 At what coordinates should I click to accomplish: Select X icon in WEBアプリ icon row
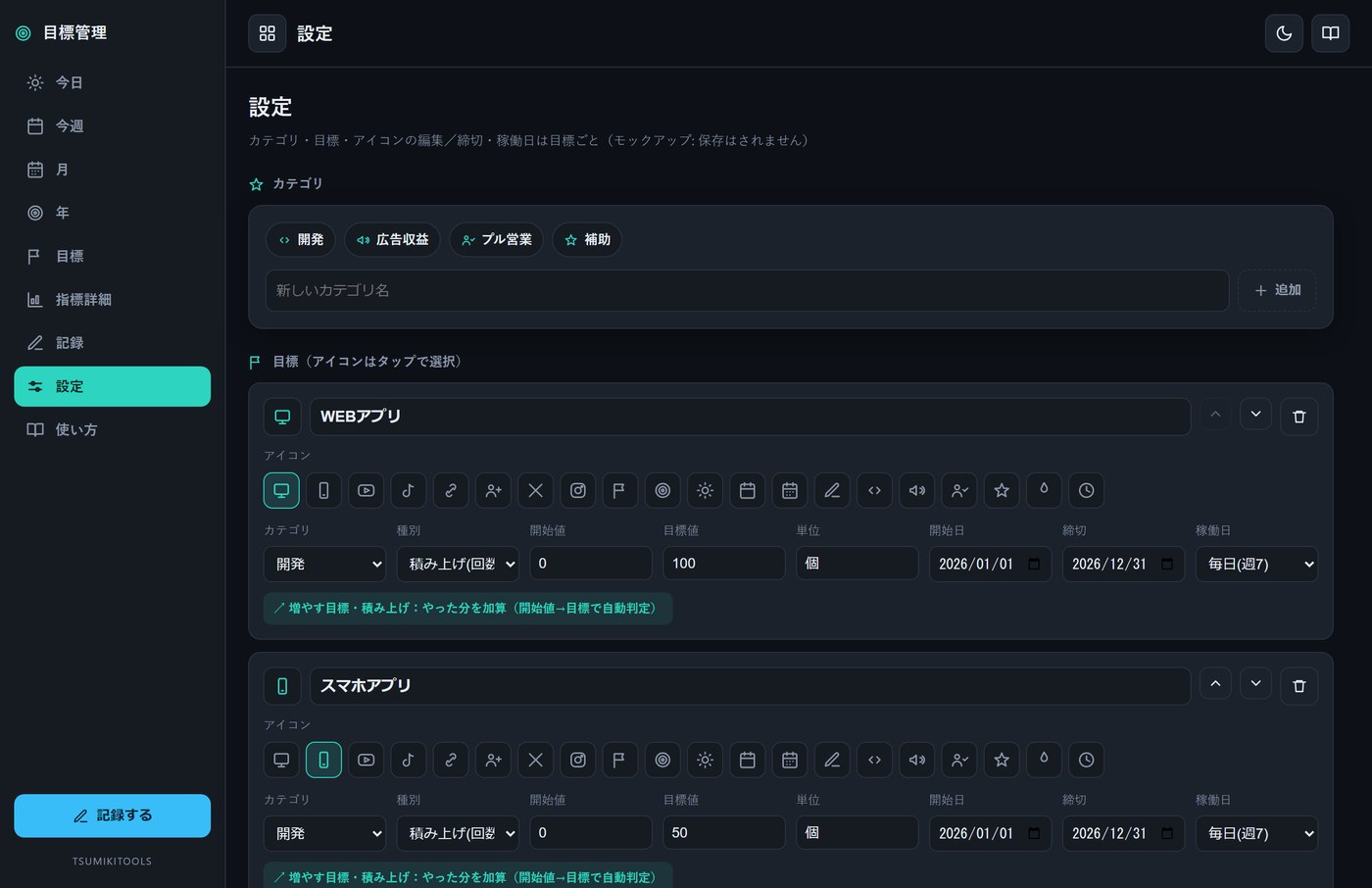(535, 490)
